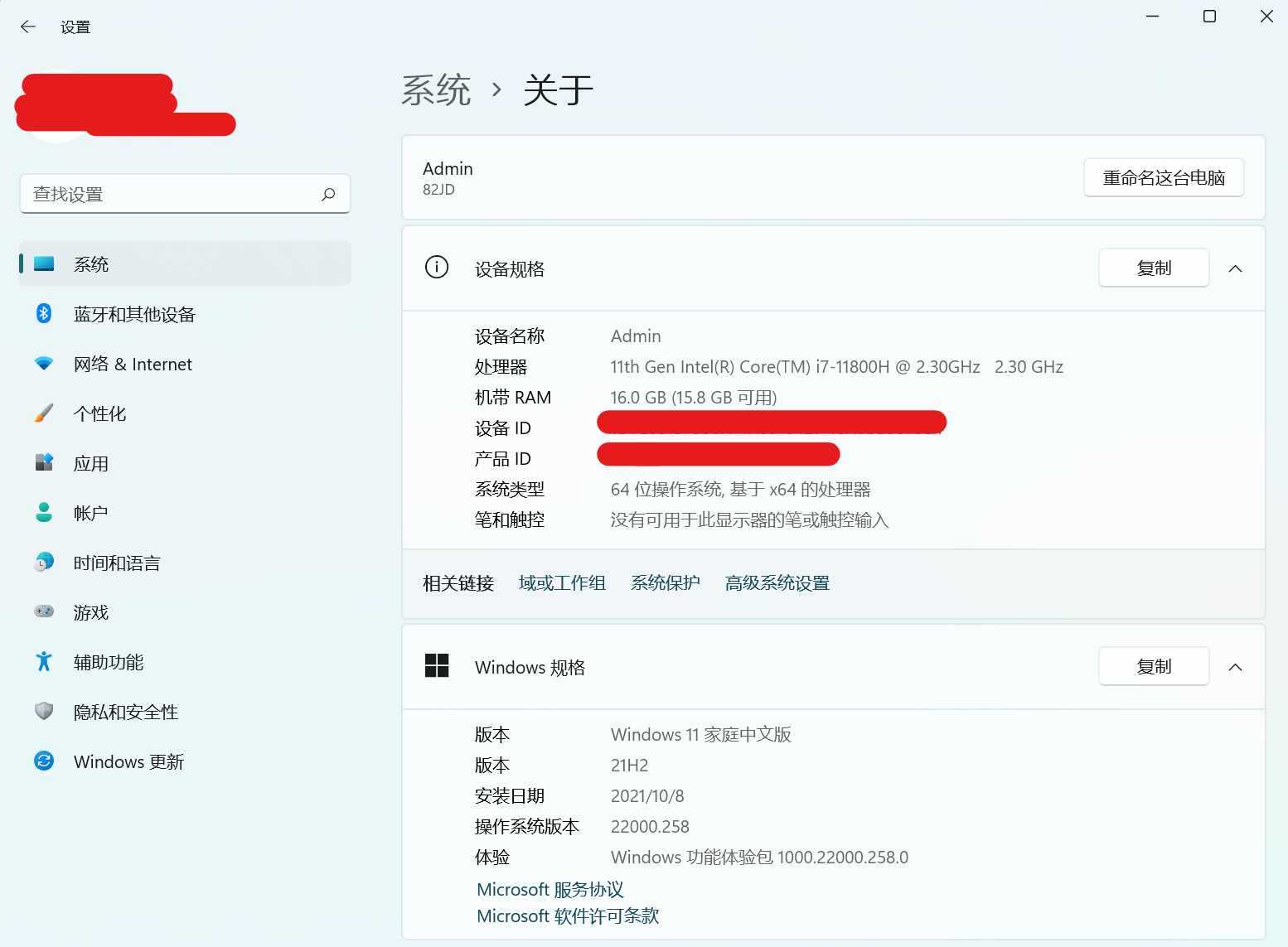Click the Accessibility figure icon
1288x947 pixels.
click(x=44, y=661)
